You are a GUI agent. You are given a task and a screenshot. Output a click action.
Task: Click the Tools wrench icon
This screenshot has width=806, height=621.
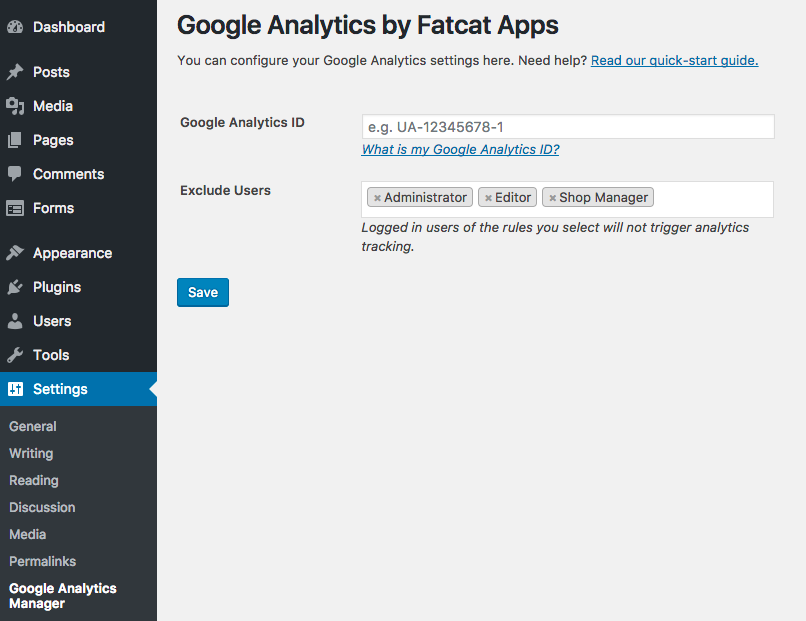(x=15, y=355)
